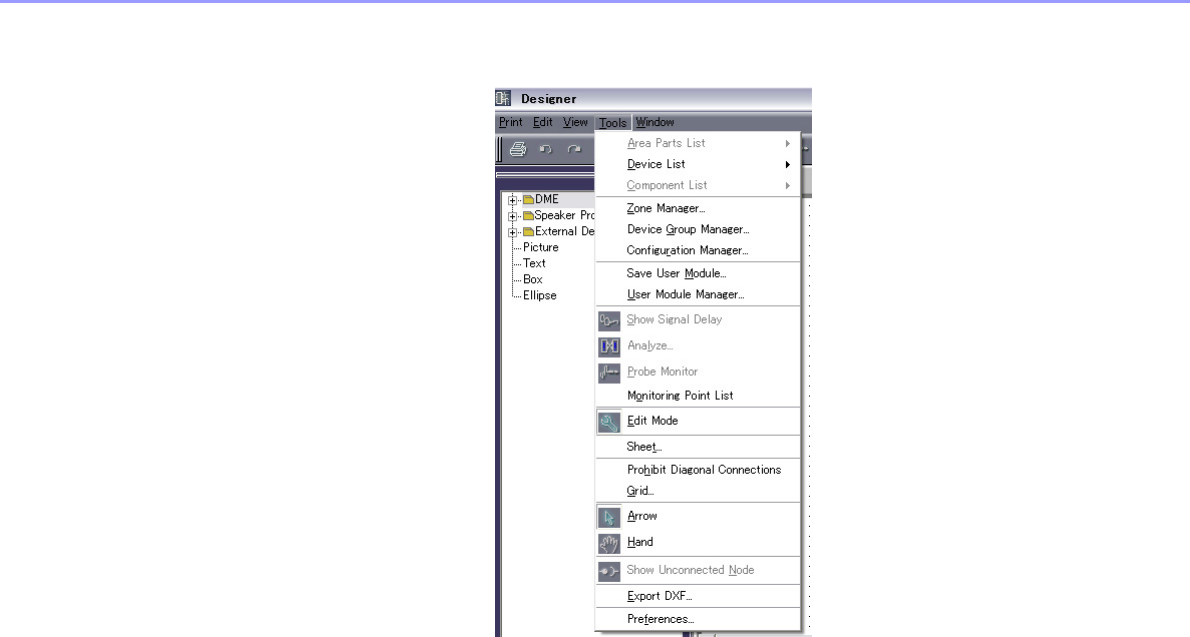Click the Redo toolbar icon

point(574,149)
